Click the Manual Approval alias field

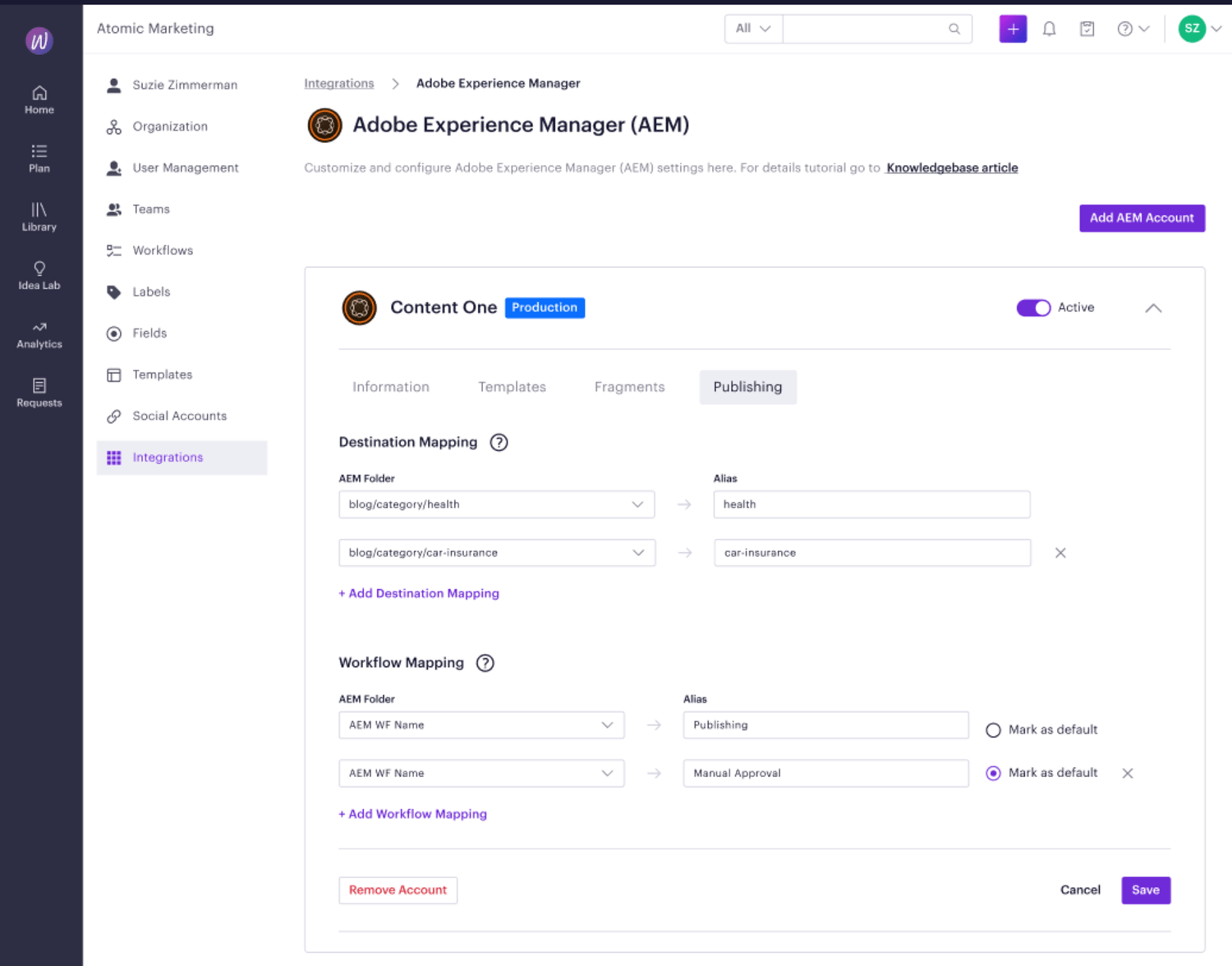pos(825,774)
